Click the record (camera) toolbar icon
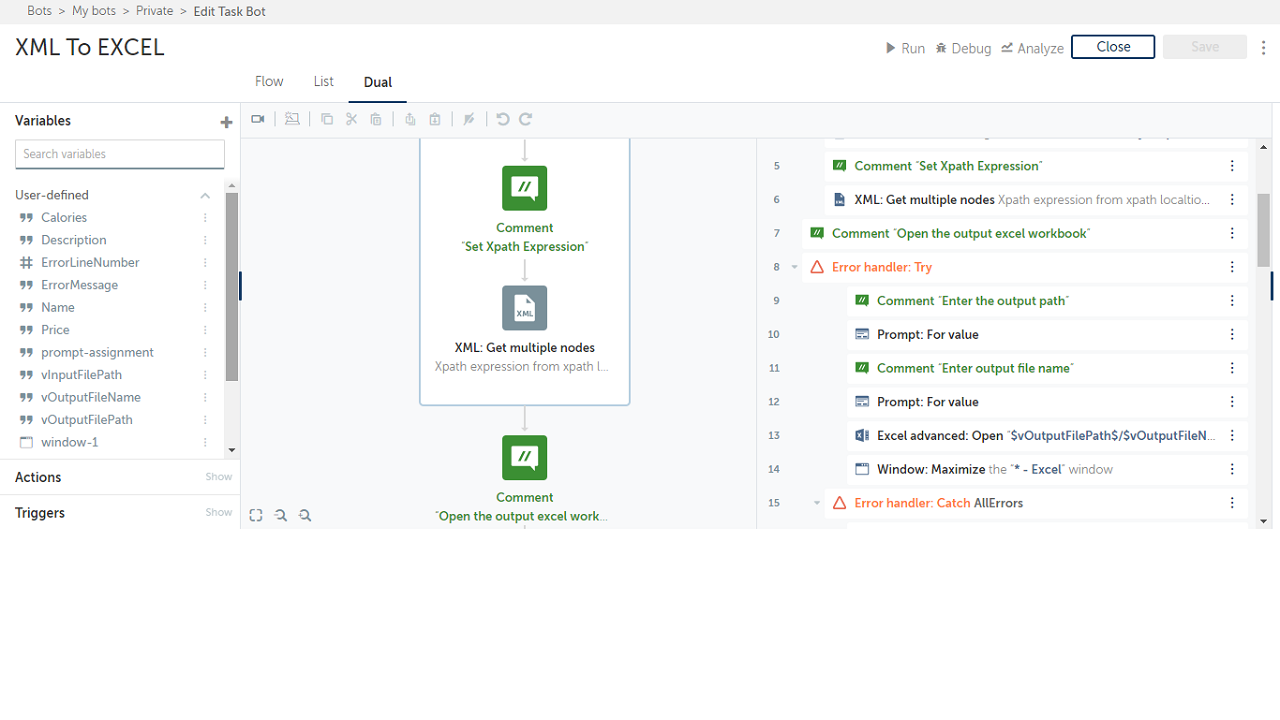1280x720 pixels. pyautogui.click(x=258, y=119)
